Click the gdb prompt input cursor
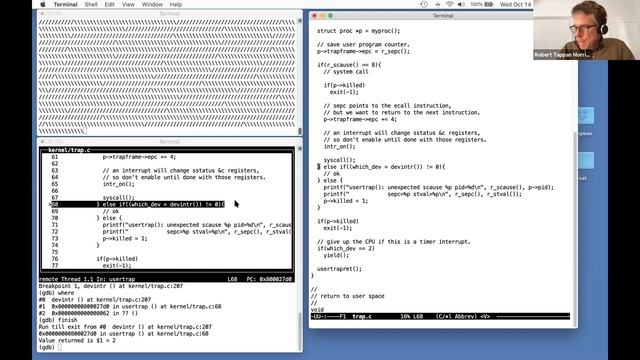 click(x=60, y=347)
